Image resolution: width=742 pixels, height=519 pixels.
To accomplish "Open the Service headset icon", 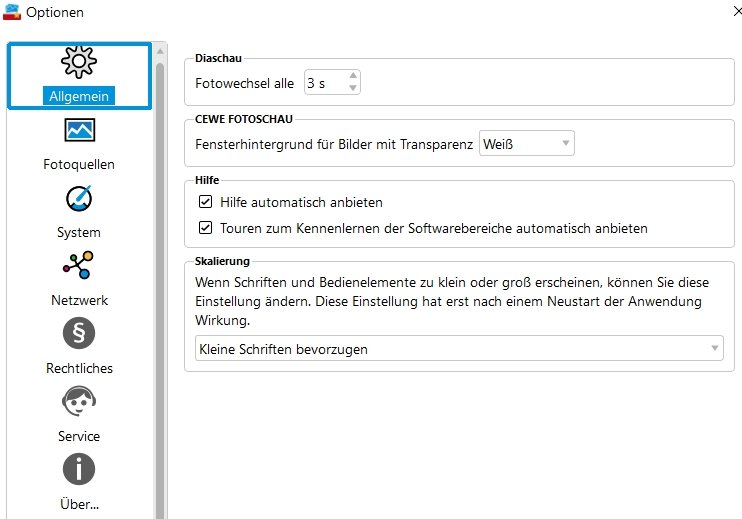I will tap(79, 401).
